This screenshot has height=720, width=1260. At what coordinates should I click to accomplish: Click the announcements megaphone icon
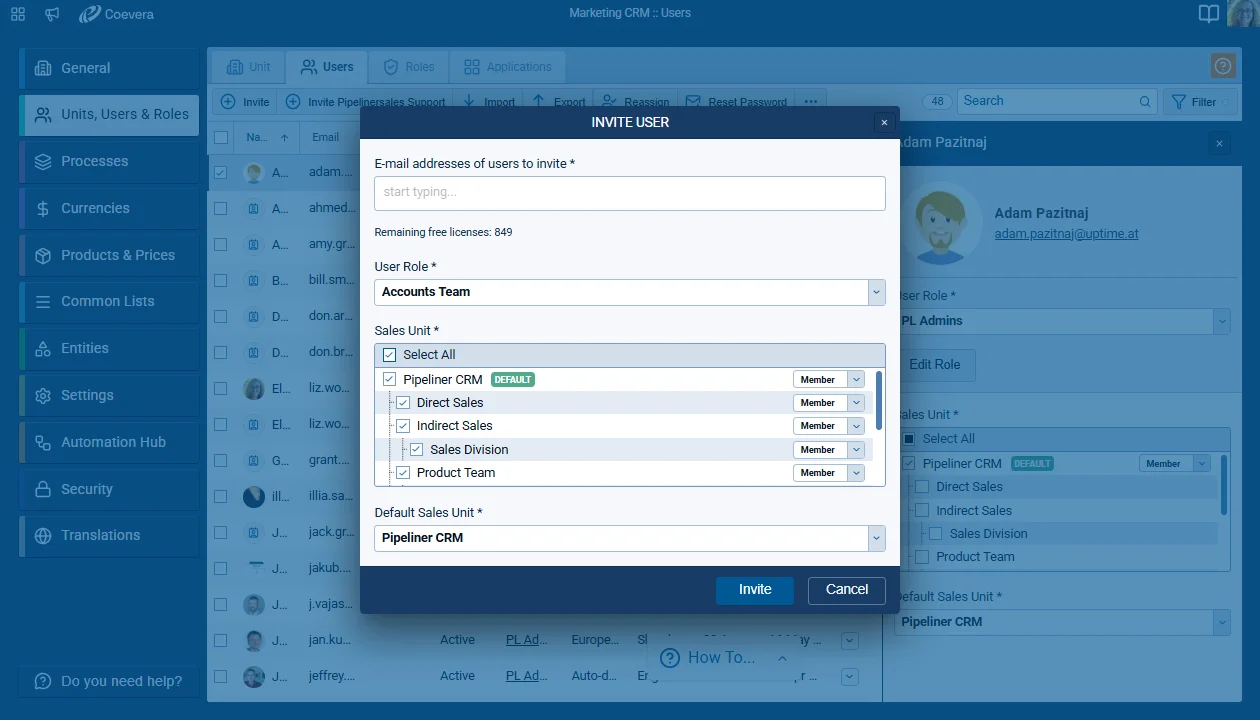[52, 14]
